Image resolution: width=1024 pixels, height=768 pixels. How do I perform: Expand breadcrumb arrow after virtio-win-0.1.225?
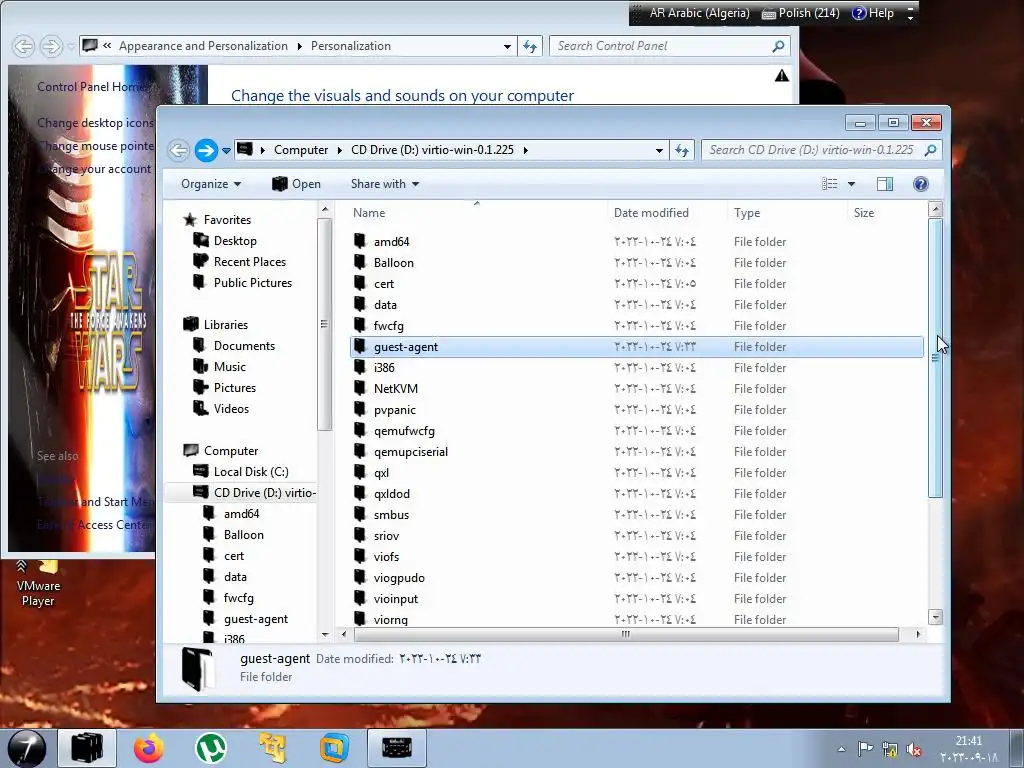(525, 150)
